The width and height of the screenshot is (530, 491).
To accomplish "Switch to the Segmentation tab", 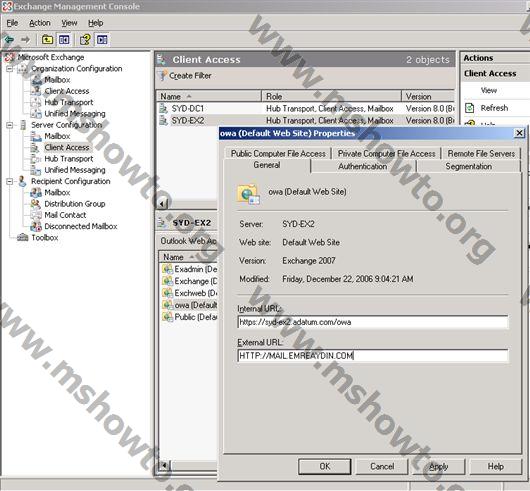I will click(x=468, y=166).
